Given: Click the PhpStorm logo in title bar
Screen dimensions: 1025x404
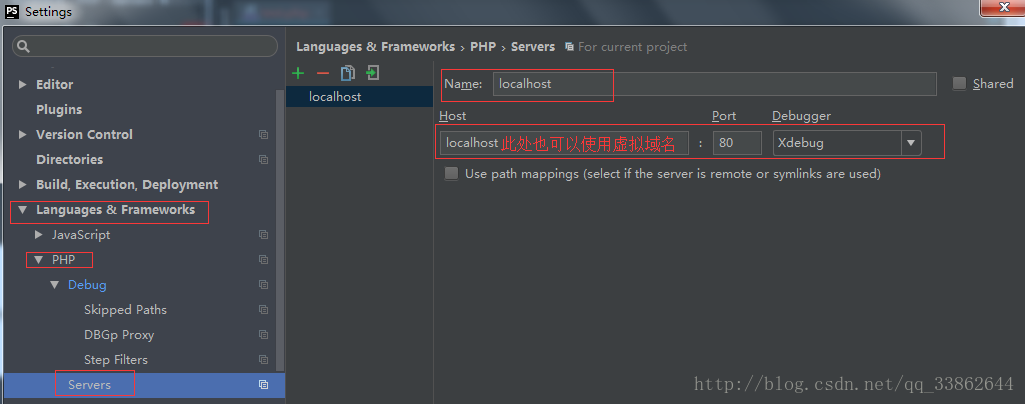Looking at the screenshot, I should point(12,11).
